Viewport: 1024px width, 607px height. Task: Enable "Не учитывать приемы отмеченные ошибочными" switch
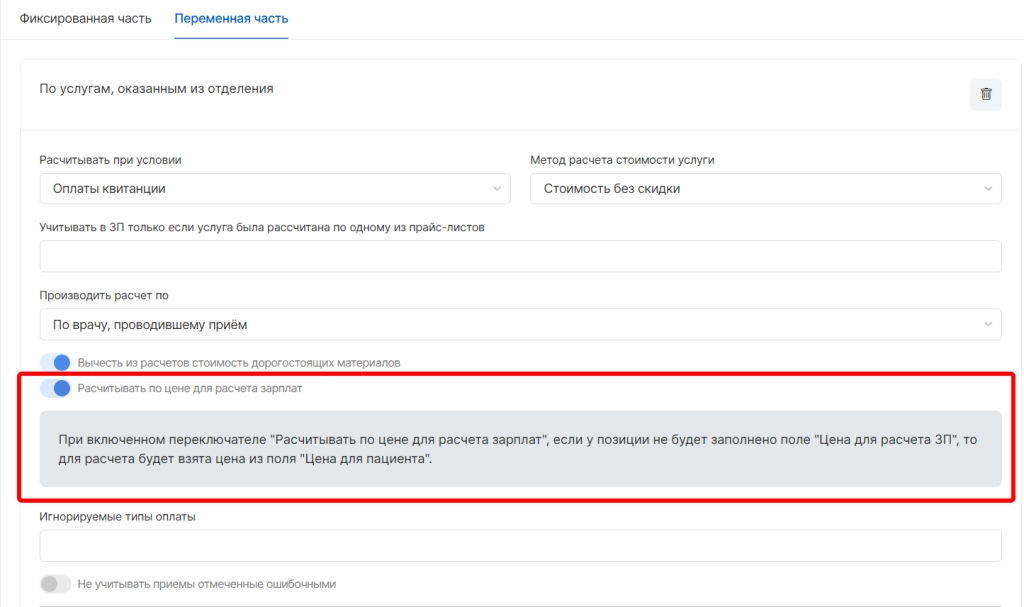click(x=56, y=584)
